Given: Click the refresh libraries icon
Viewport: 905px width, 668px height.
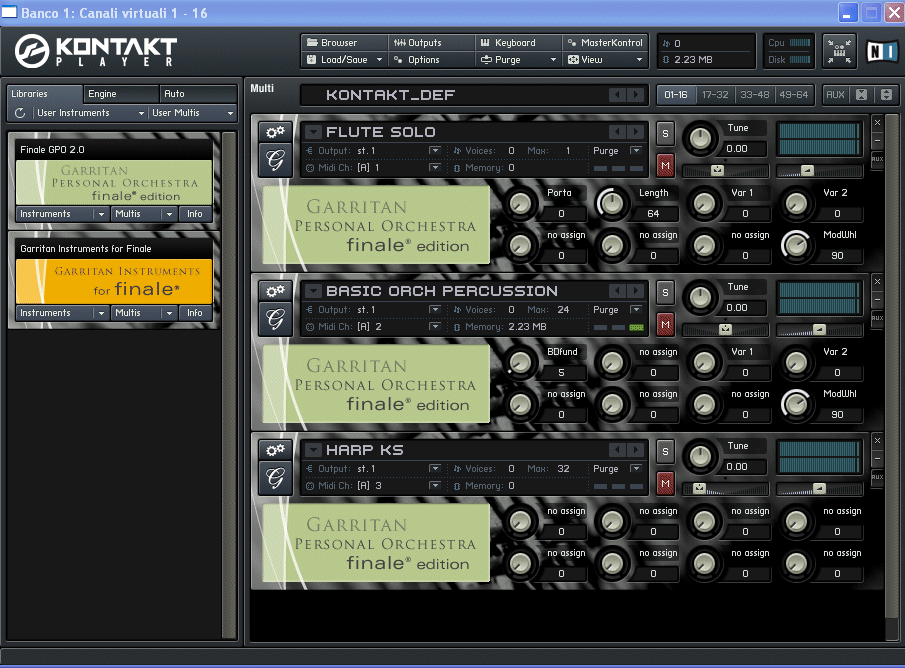Looking at the screenshot, I should [20, 113].
